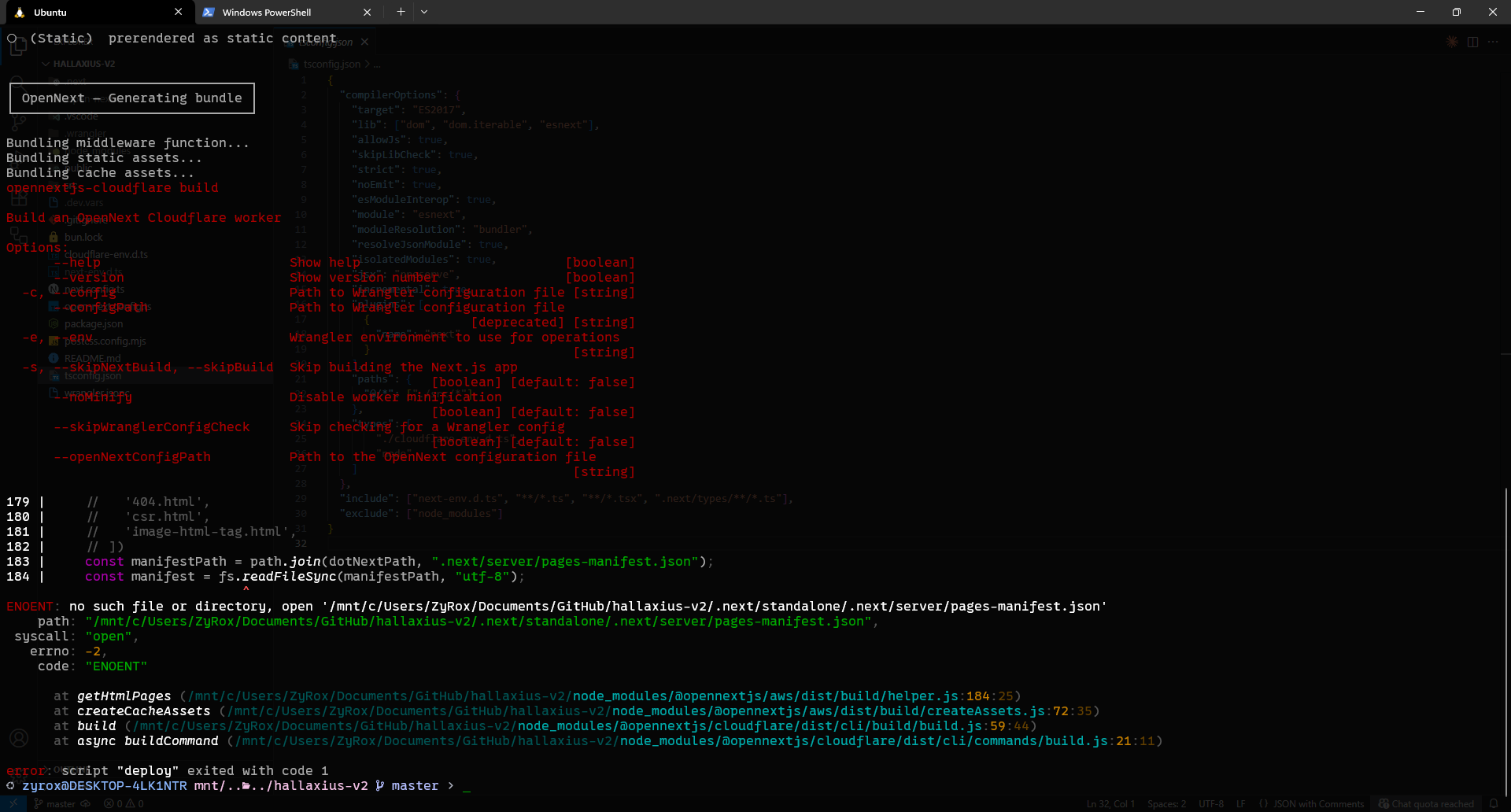Click the Ubuntu penguin tab icon

pos(20,13)
